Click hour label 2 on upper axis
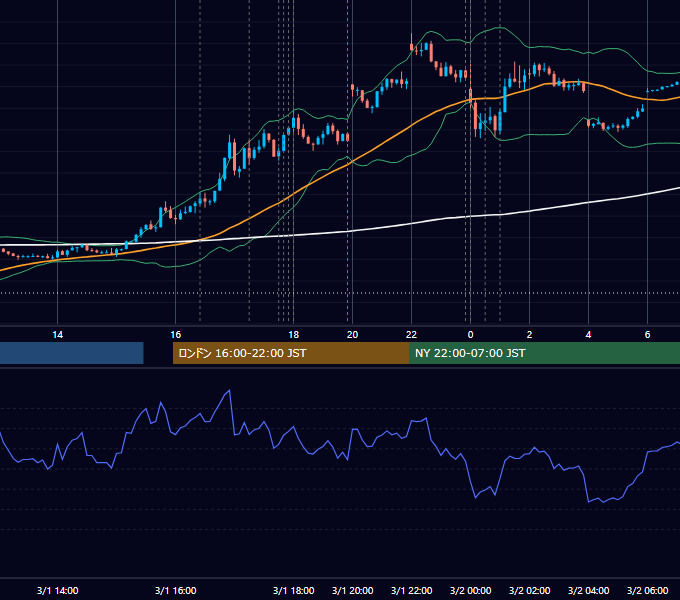 pos(530,335)
